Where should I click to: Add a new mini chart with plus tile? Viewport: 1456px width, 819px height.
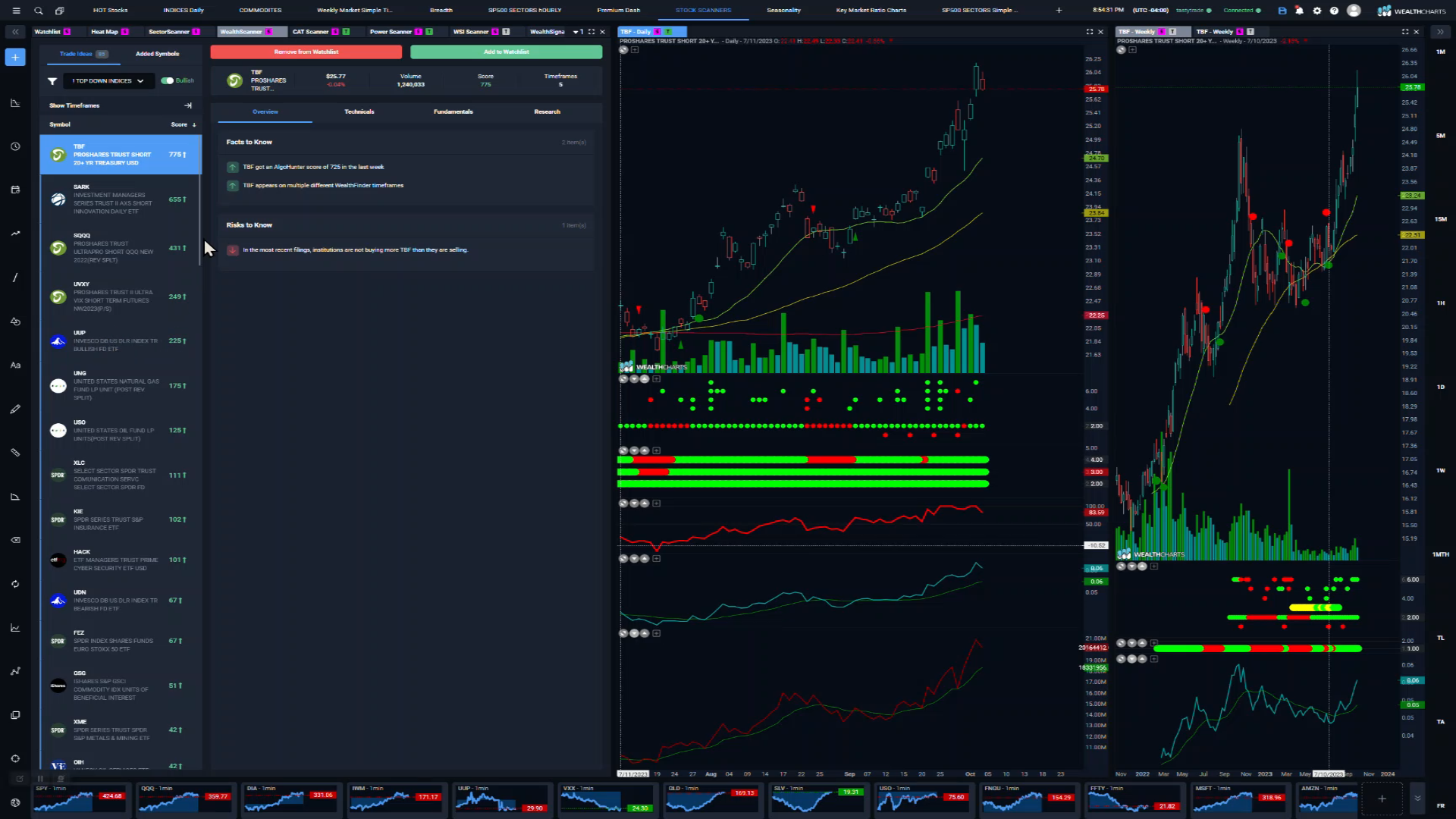[x=1382, y=799]
